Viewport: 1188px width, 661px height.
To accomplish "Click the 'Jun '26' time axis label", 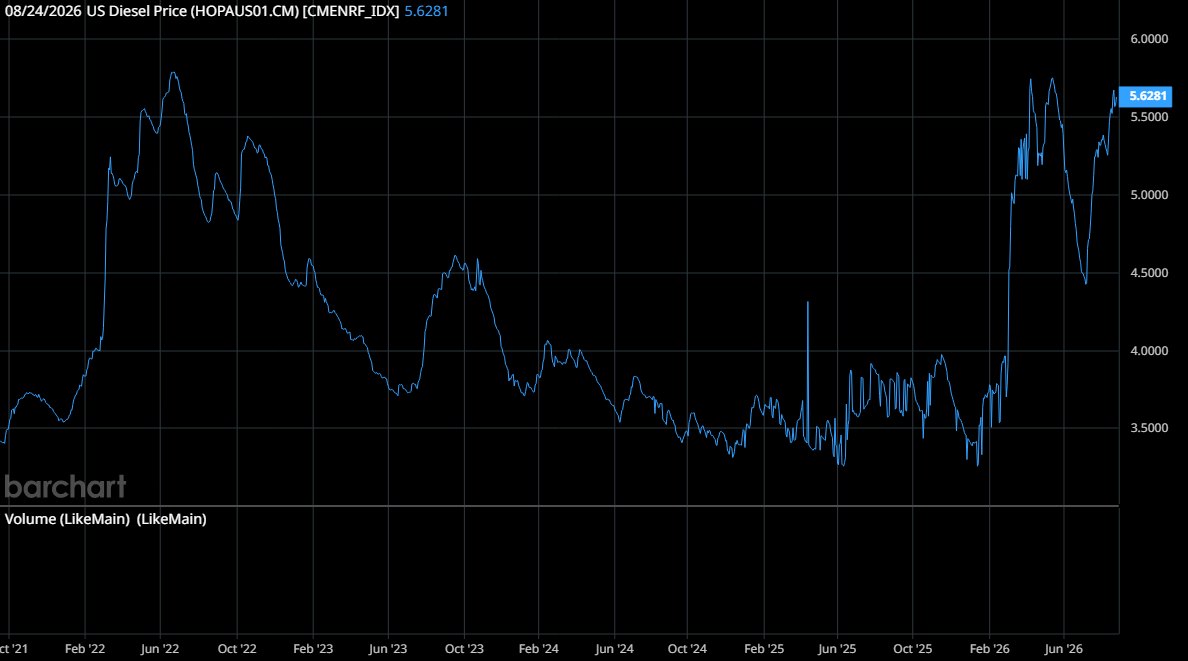I will 1064,649.
